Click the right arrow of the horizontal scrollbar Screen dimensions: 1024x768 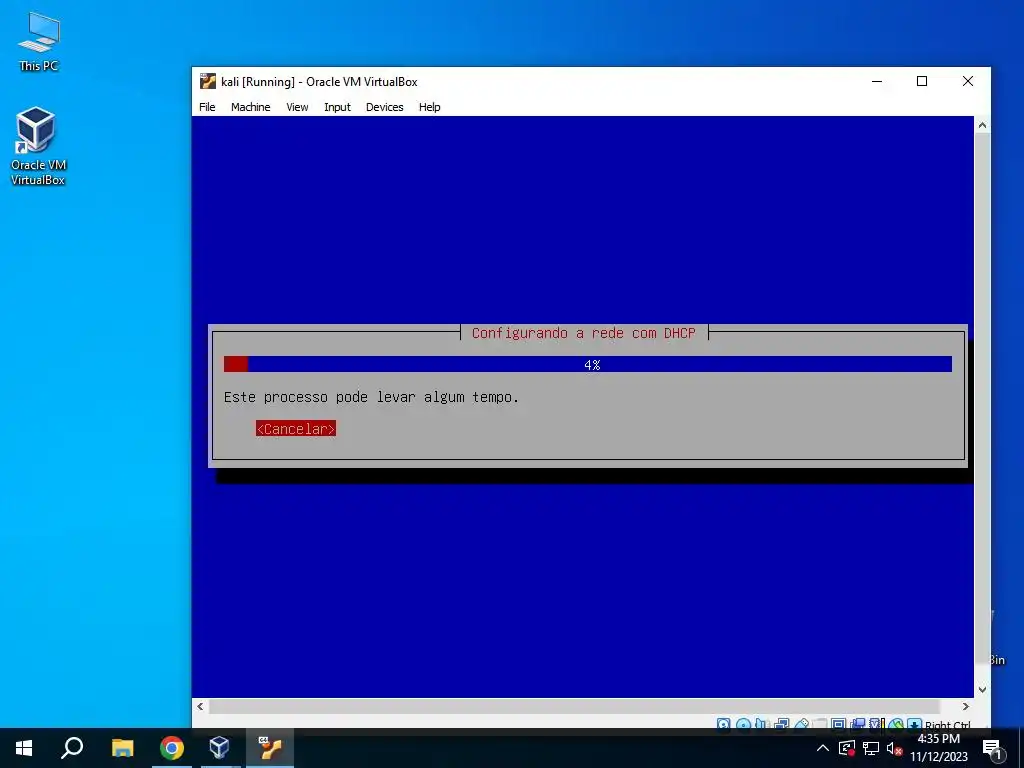(x=965, y=707)
